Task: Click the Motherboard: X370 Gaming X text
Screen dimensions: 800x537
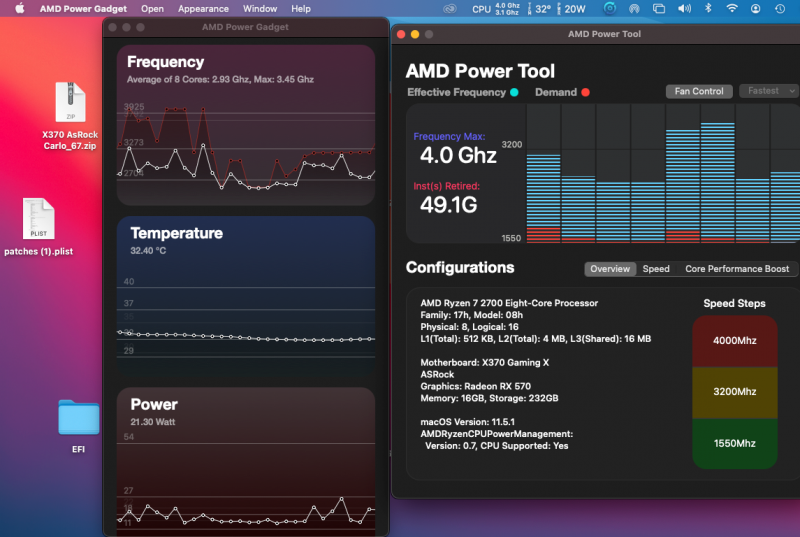Action: click(484, 363)
